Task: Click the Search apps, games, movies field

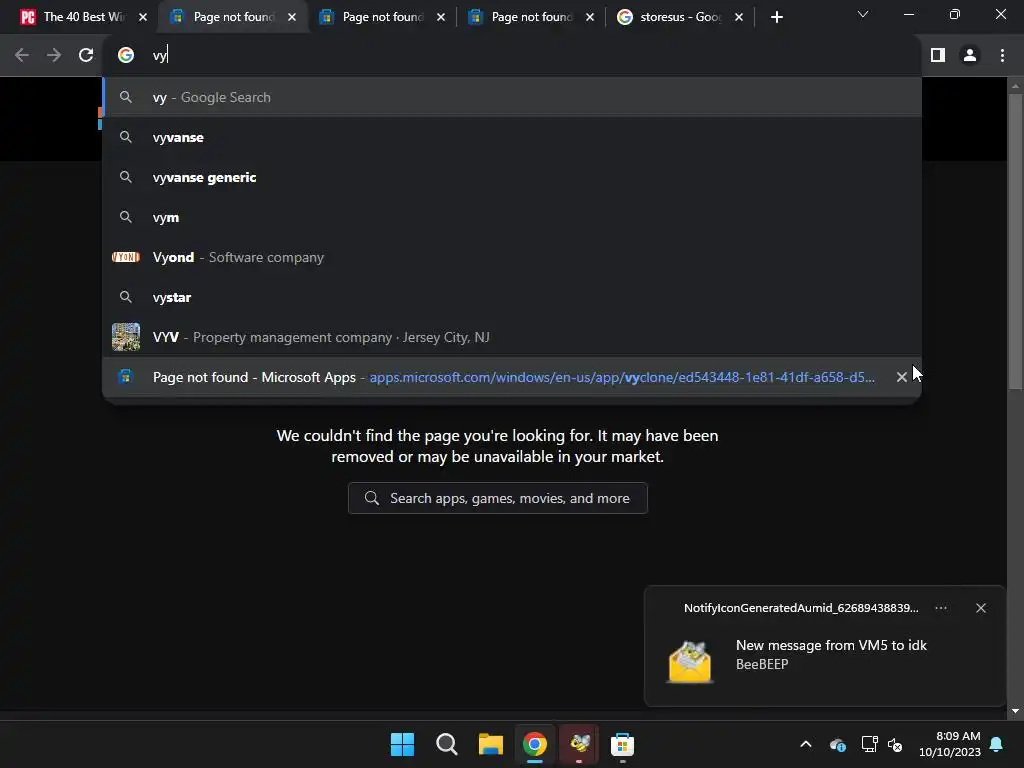Action: [498, 498]
